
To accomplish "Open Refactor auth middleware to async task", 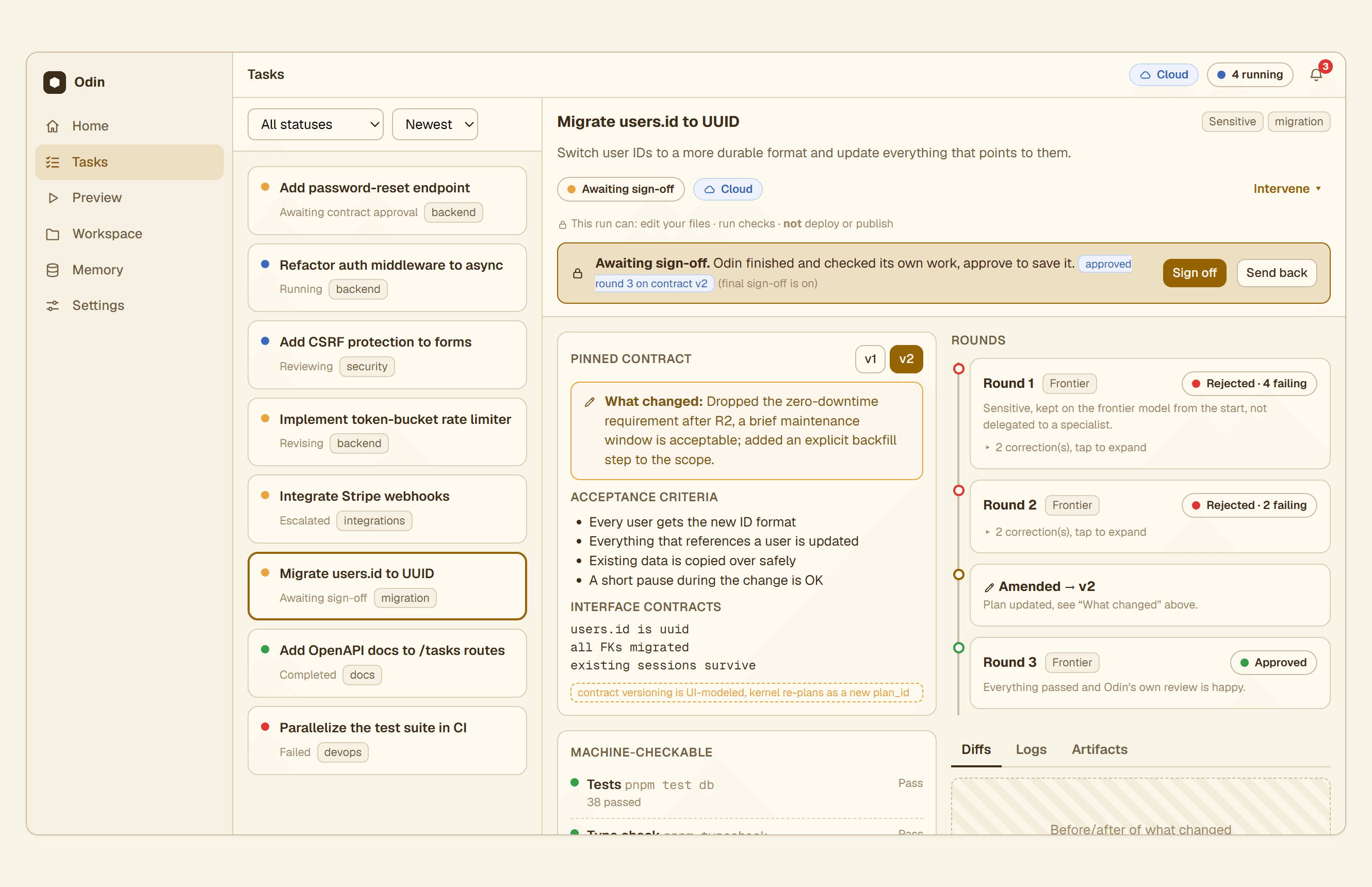I will point(387,277).
